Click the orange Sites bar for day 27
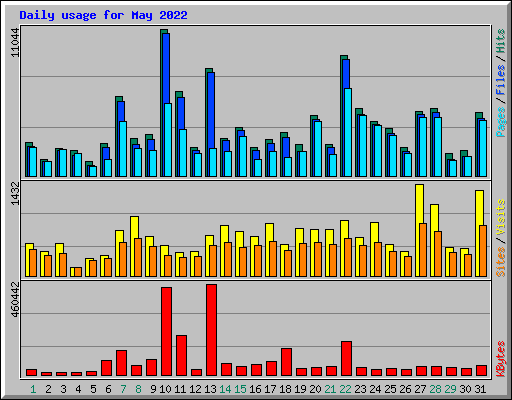Image resolution: width=512 pixels, height=400 pixels. pyautogui.click(x=423, y=250)
